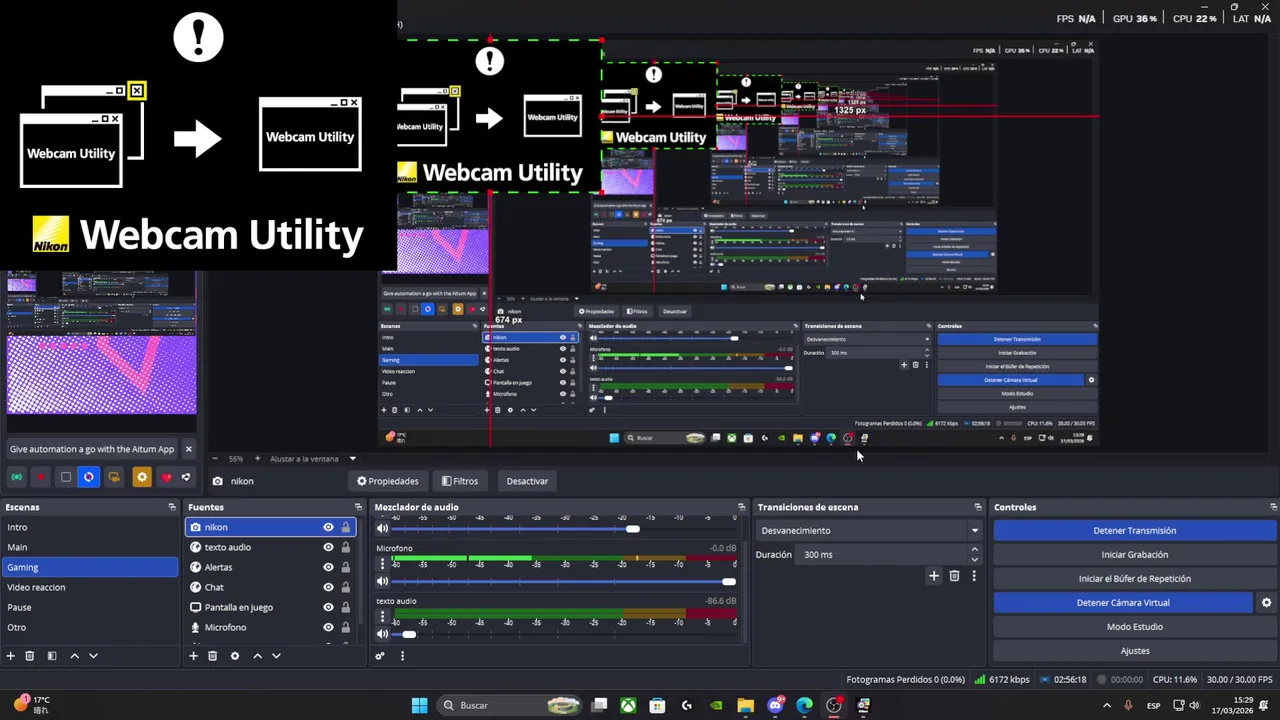Show hidden tray icons chevron
This screenshot has height=720, width=1280.
[x=1105, y=705]
